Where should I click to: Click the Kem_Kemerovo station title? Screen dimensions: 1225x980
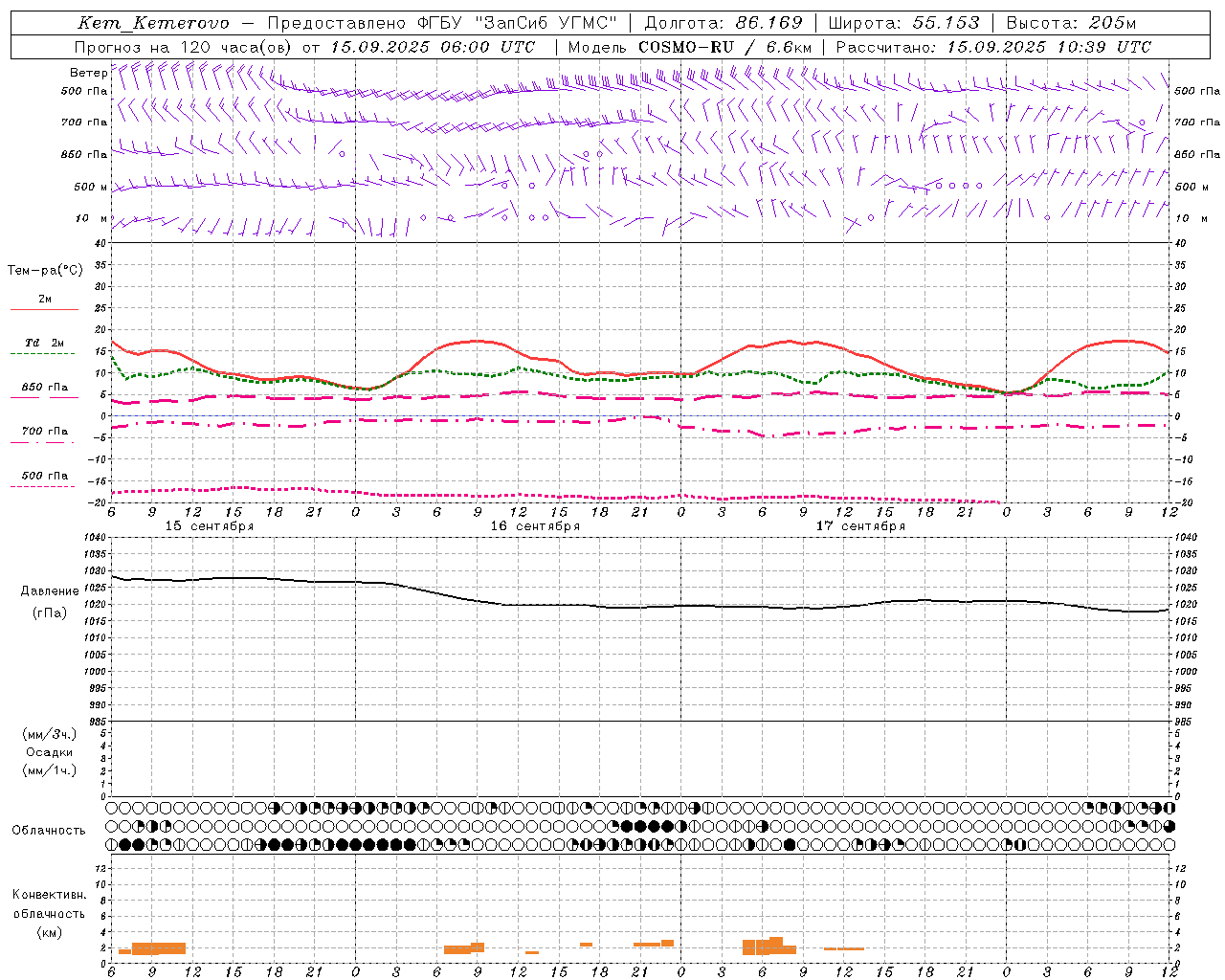(153, 23)
